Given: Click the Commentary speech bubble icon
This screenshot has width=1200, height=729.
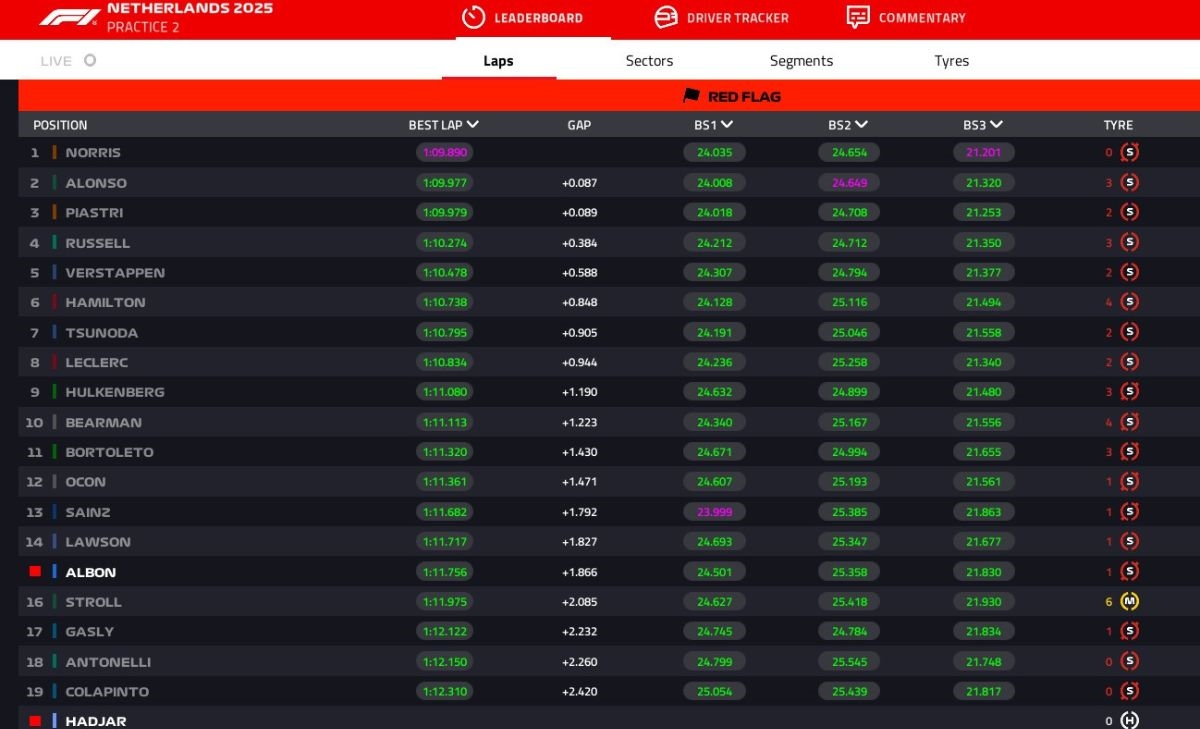Looking at the screenshot, I should click(857, 17).
